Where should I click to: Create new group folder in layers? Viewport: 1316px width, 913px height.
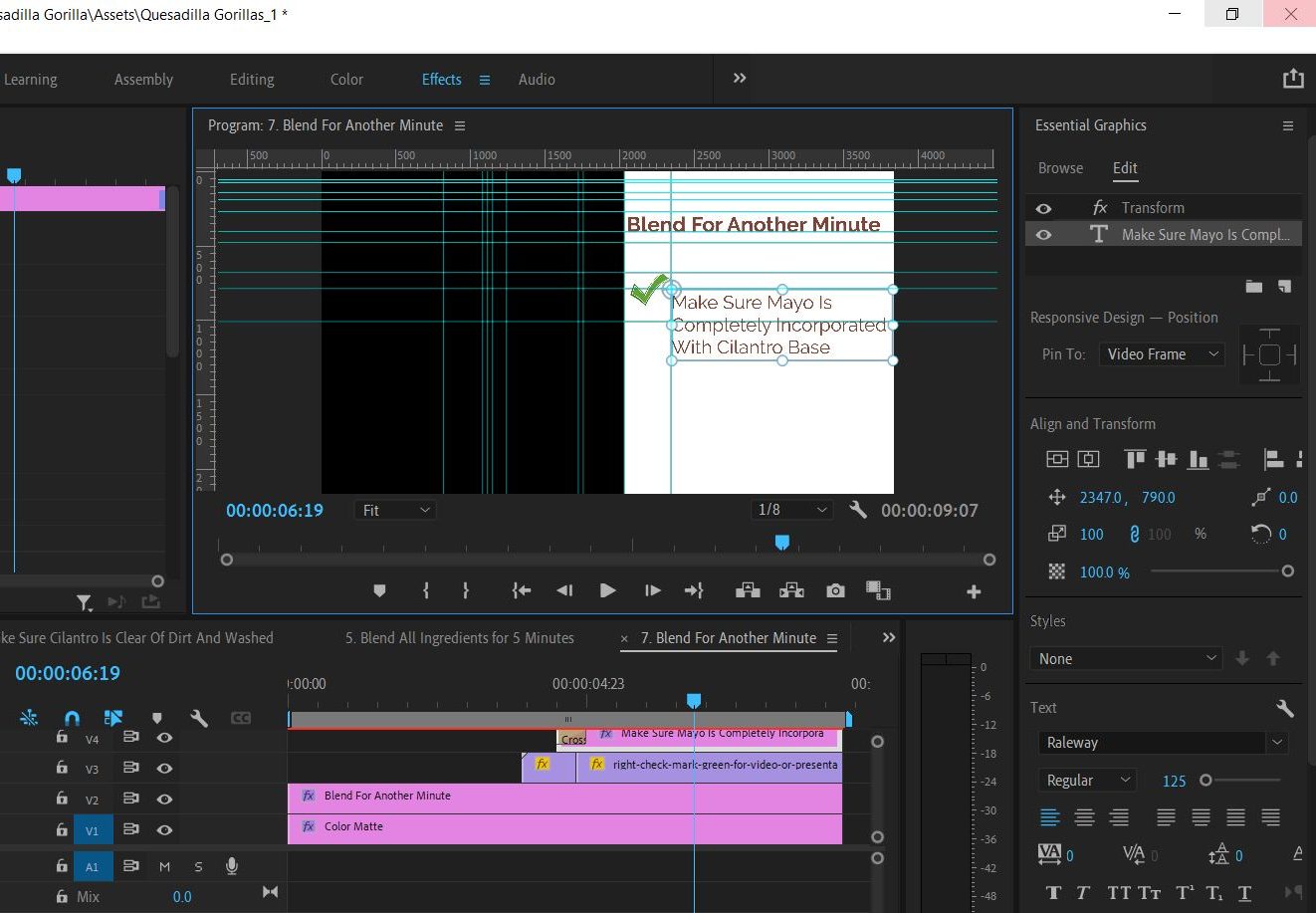pyautogui.click(x=1254, y=287)
